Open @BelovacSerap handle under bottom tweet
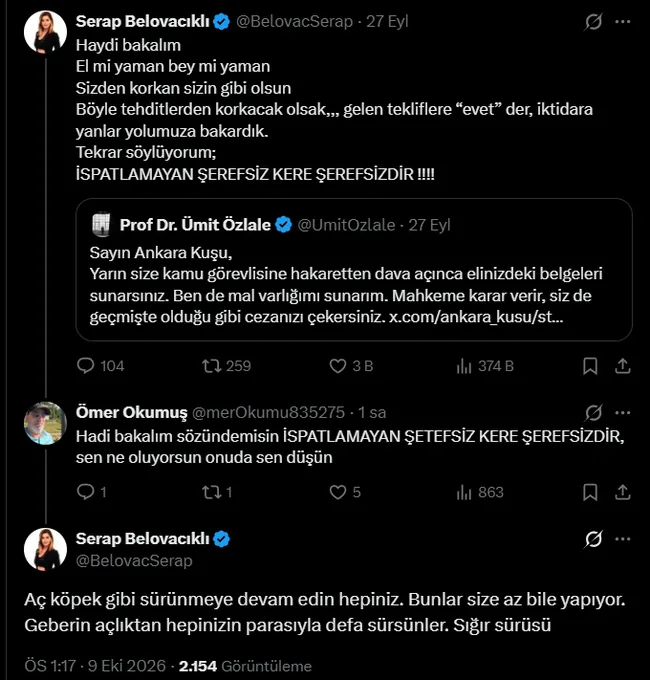Screen dimensions: 650x680 [x=134, y=561]
